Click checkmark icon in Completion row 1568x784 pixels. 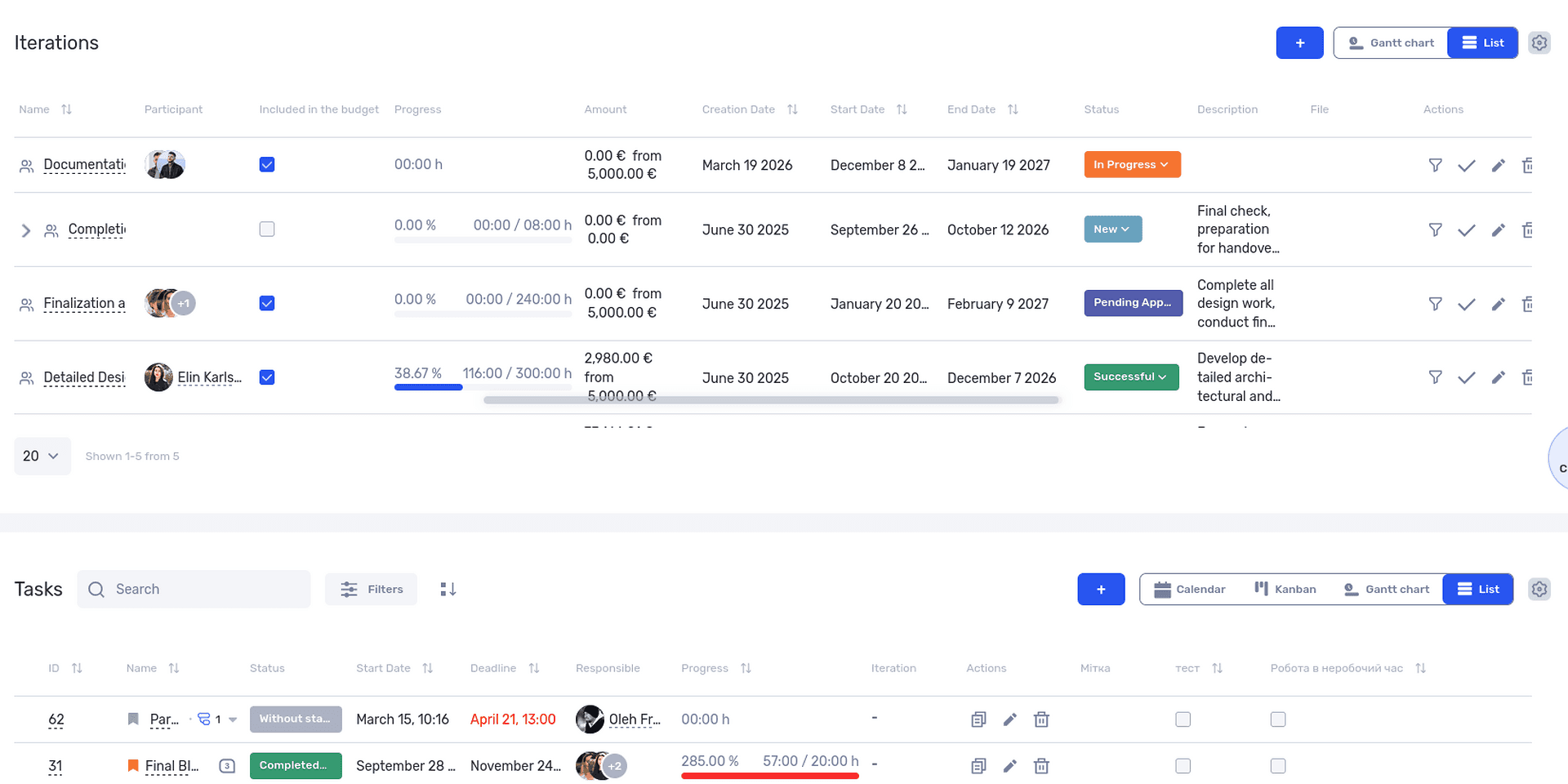1467,229
